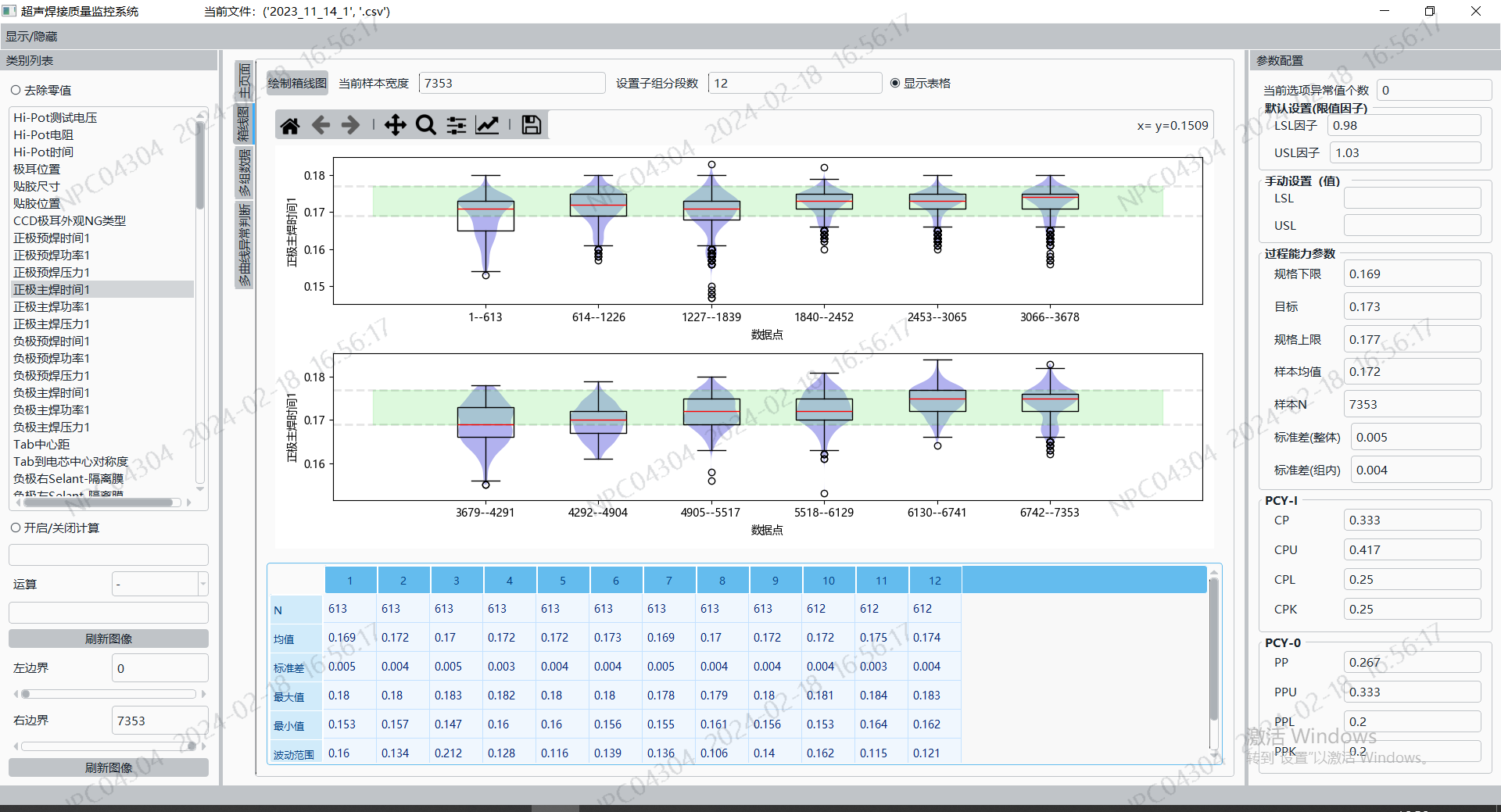Screen dimensions: 1501x812
Task: Open the 运算 operator dropdown
Action: pyautogui.click(x=202, y=584)
